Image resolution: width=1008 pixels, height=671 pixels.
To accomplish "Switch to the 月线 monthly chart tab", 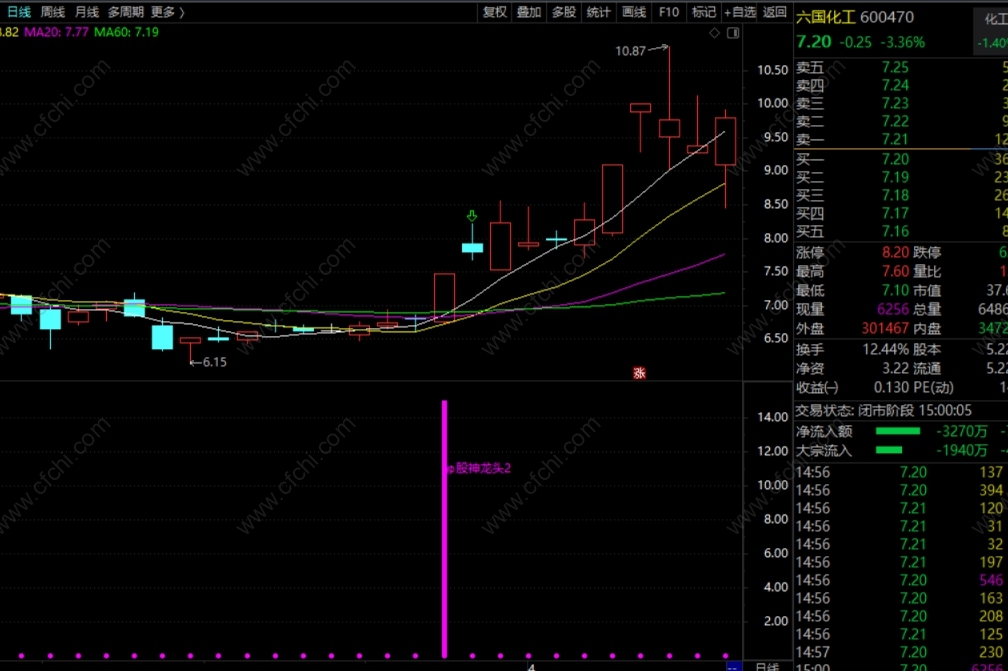I will tap(87, 12).
